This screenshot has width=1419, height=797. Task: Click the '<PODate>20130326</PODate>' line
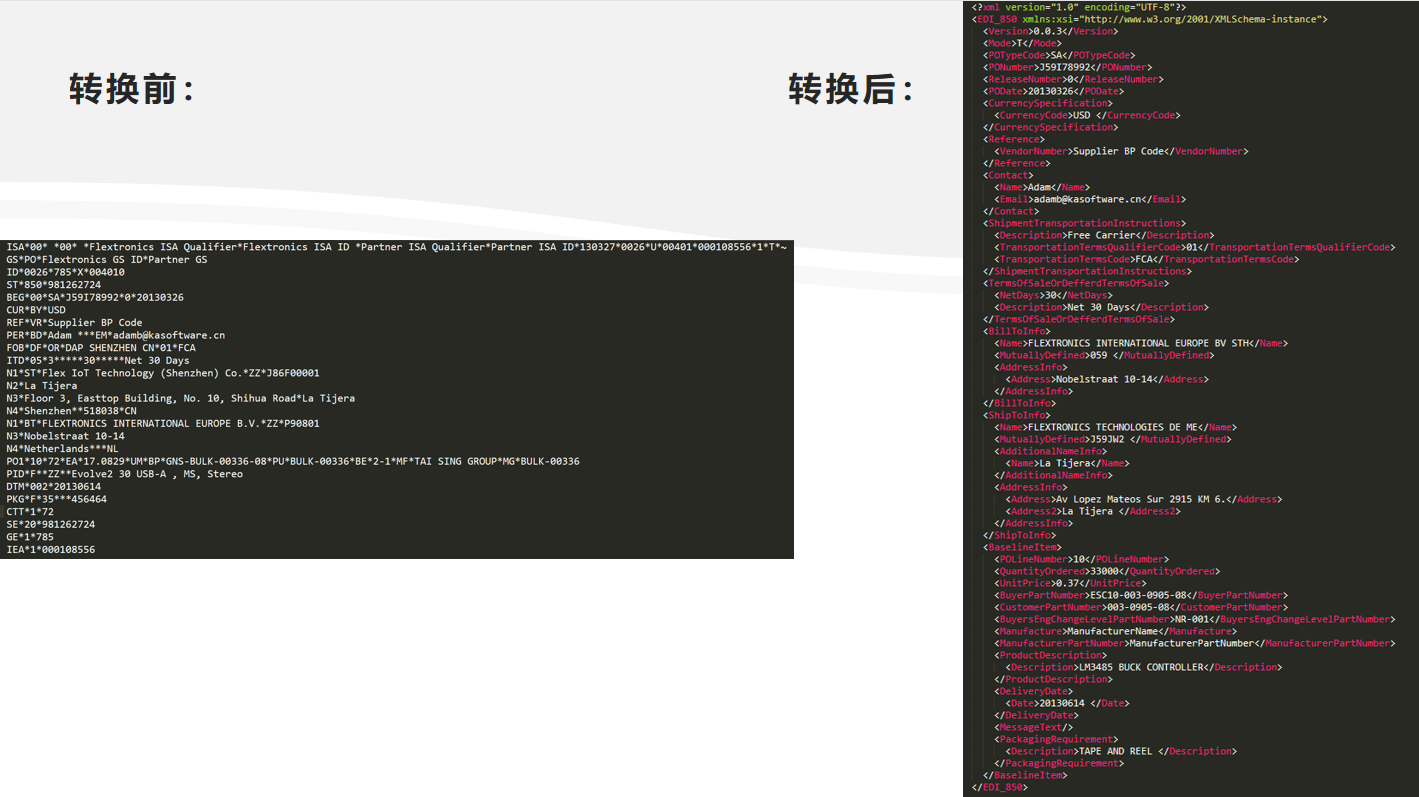click(x=1053, y=91)
